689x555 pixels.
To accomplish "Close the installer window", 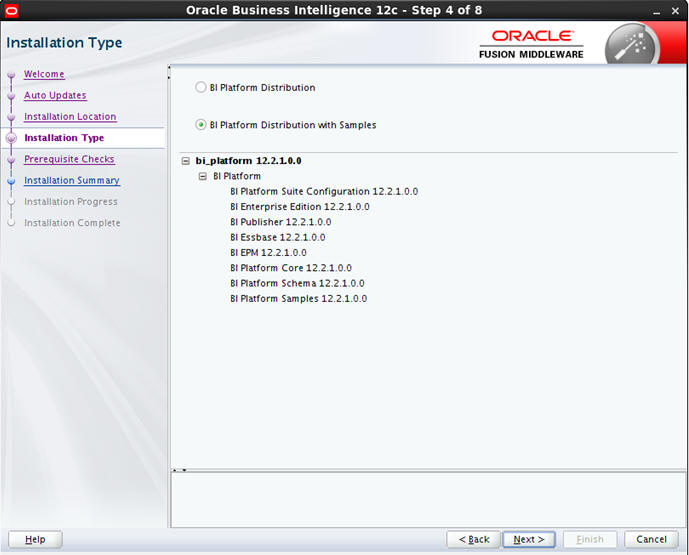I will point(675,11).
